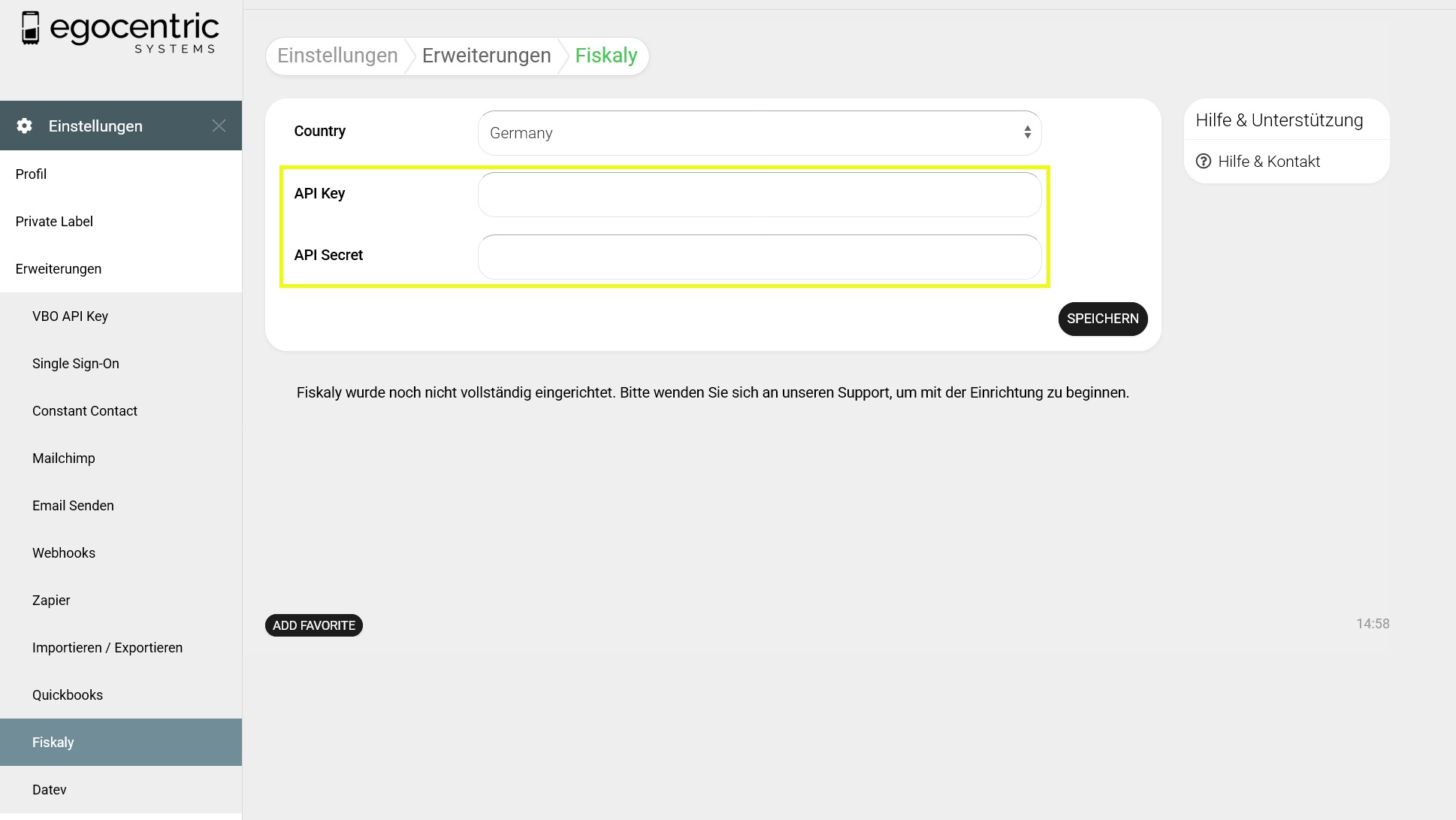The height and width of the screenshot is (820, 1456).
Task: Click into the API Key field
Action: [759, 195]
